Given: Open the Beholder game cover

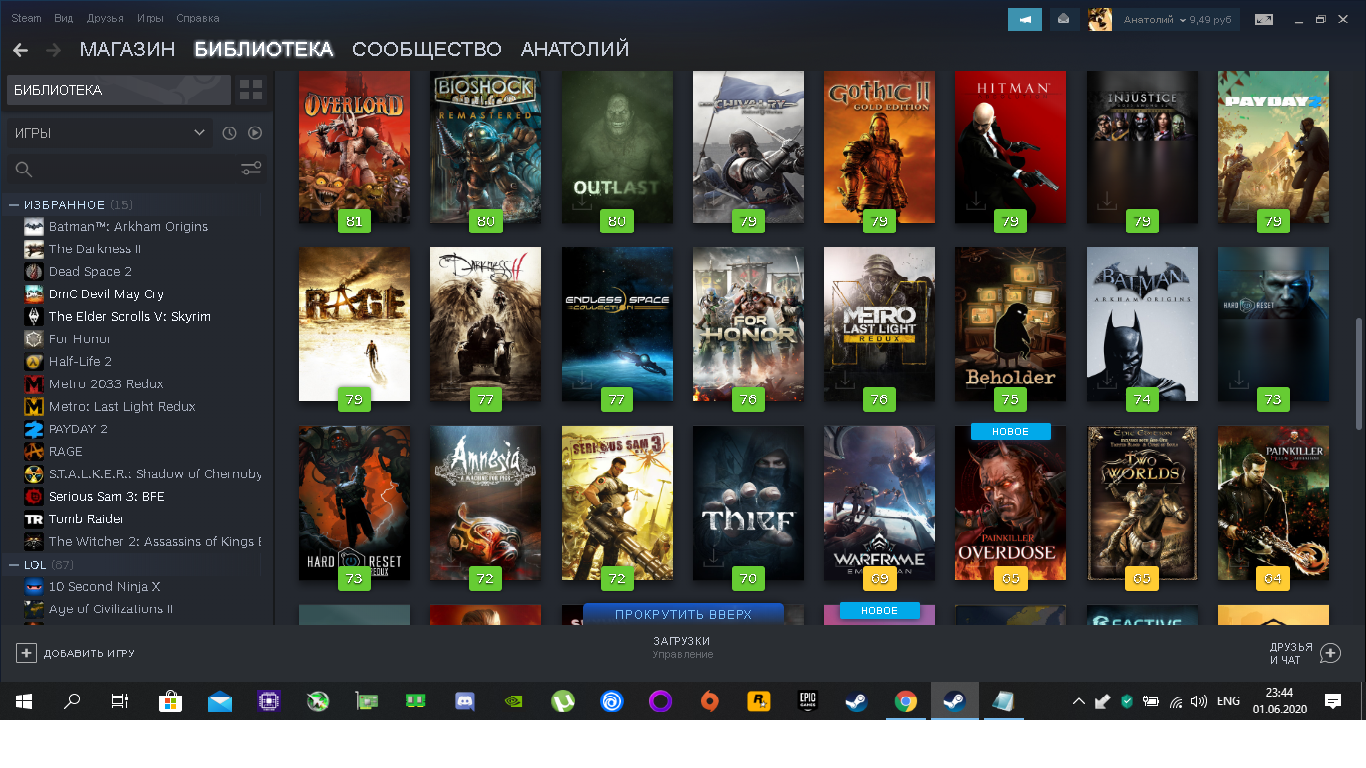Looking at the screenshot, I should pyautogui.click(x=1010, y=324).
